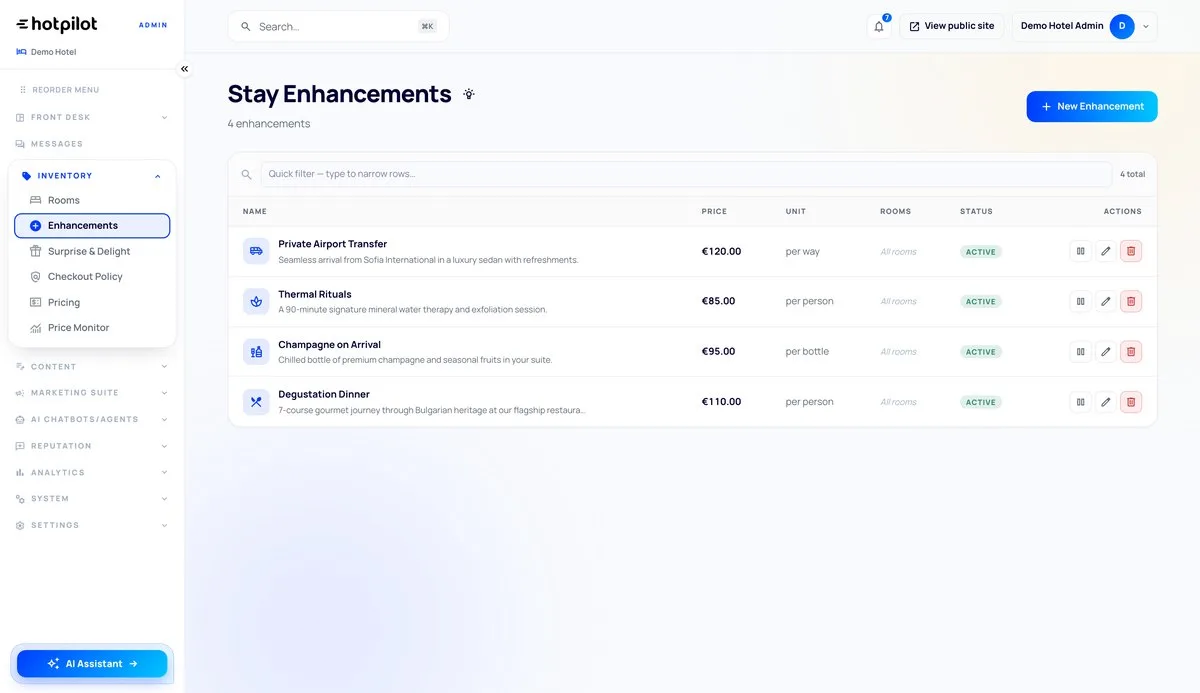Screen dimensions: 1200x693
Task: Click the Degustation Dinner name
Action: click(324, 394)
